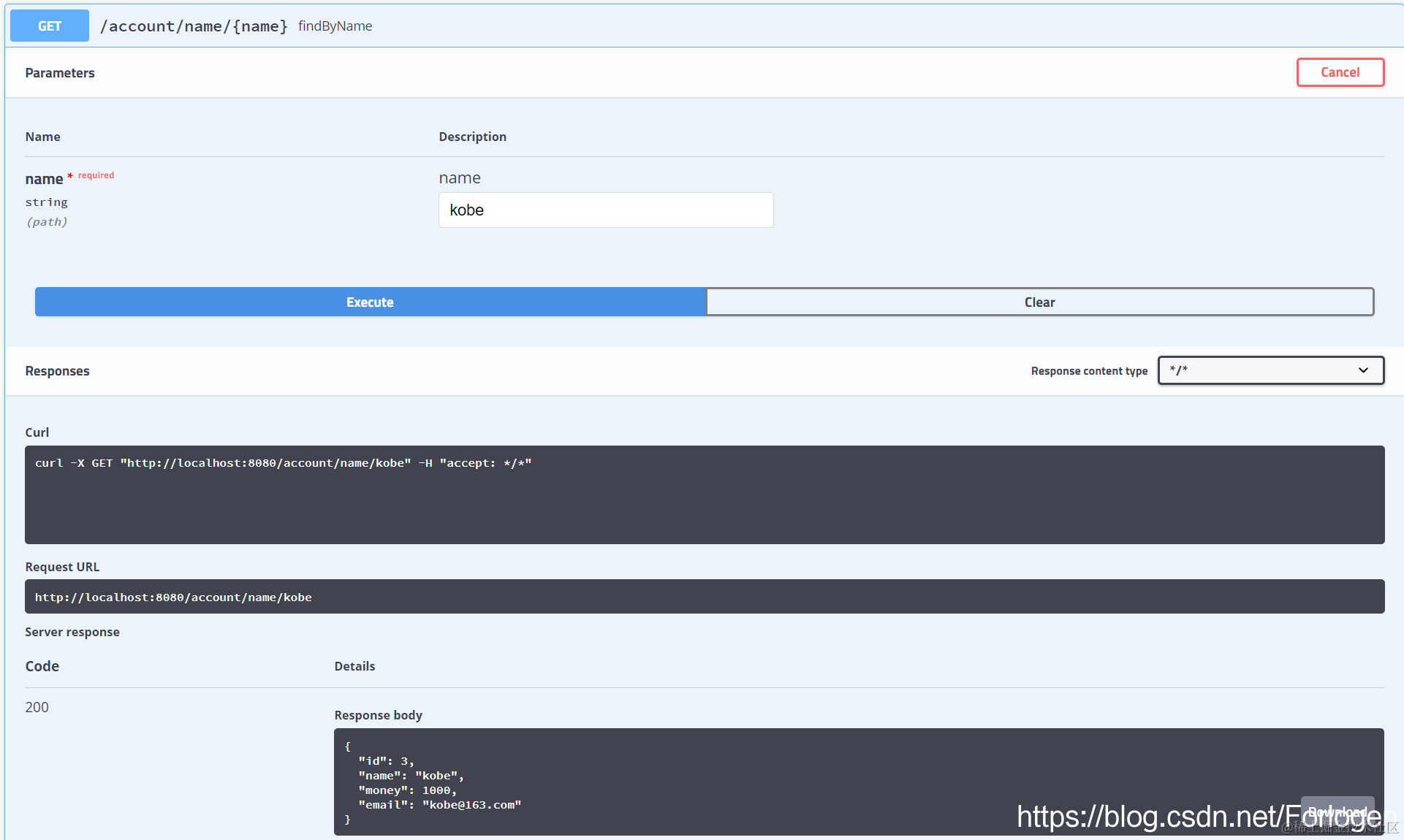Click the chevron arrow in content type select
The image size is (1404, 840).
tap(1363, 370)
